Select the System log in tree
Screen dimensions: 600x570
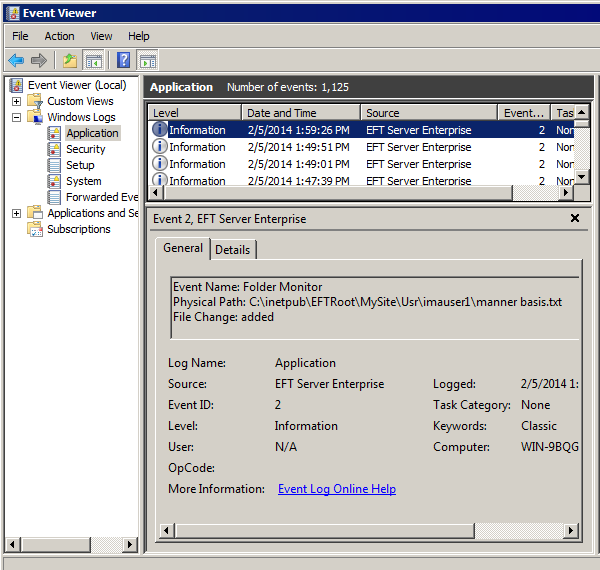click(83, 181)
